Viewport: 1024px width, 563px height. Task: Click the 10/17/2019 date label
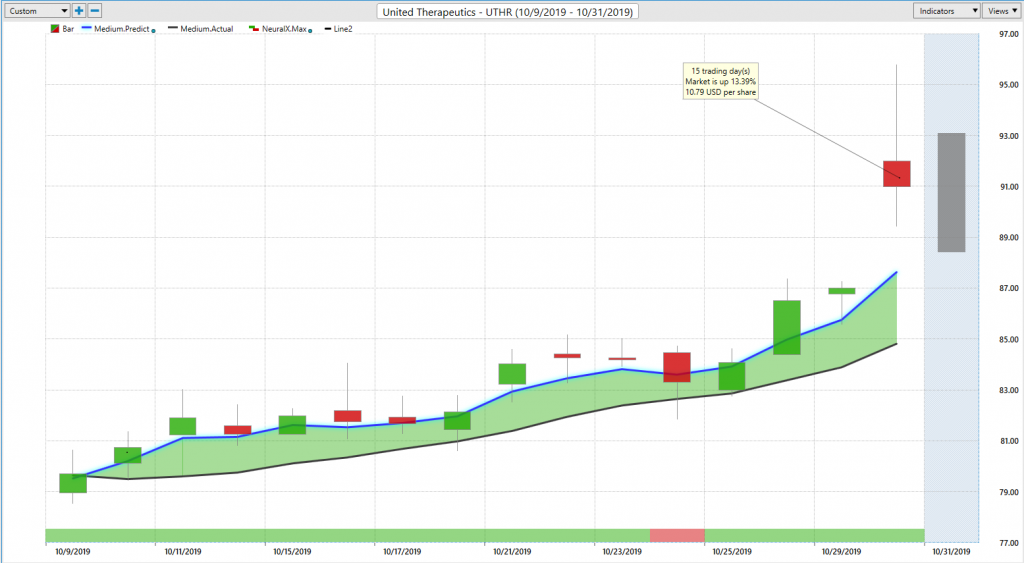click(402, 552)
